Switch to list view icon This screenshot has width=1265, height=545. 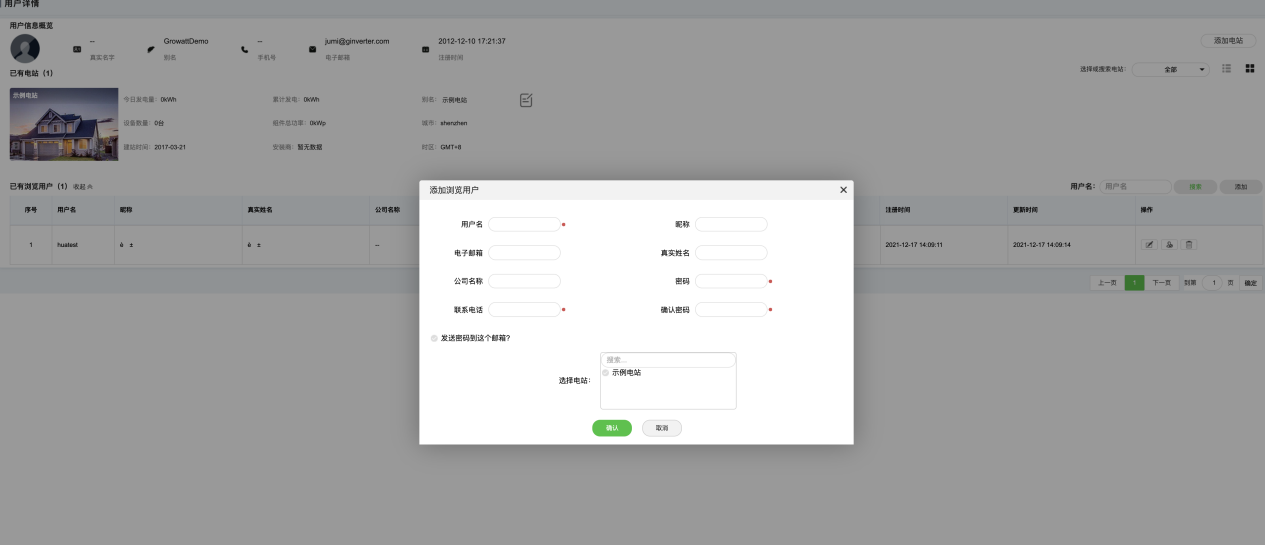click(1226, 69)
